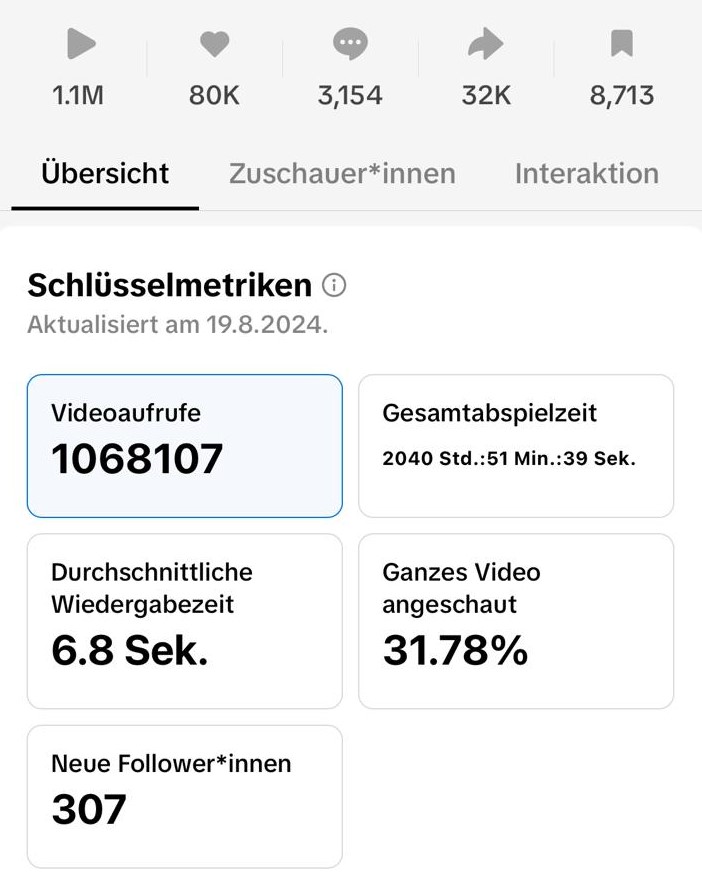Tap the bookmark saves icon
Screen dimensions: 702x878
[x=622, y=44]
